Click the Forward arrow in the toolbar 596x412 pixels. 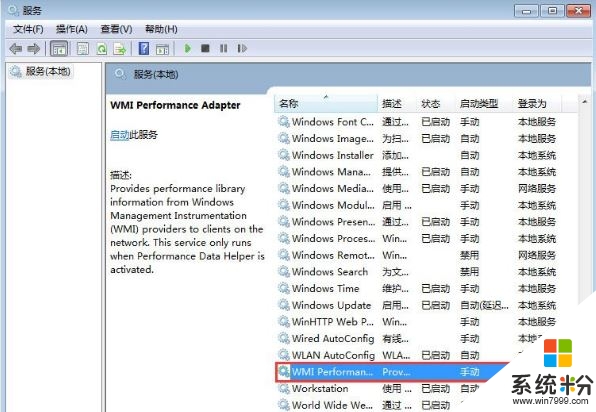click(34, 49)
